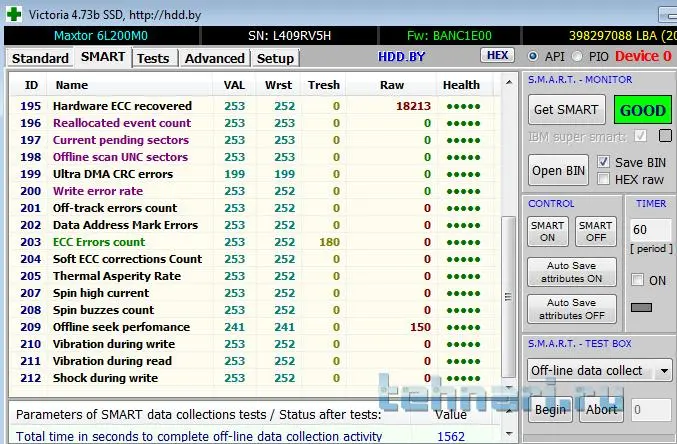Click the SMART ON button
Image resolution: width=677 pixels, height=444 pixels.
pos(547,232)
